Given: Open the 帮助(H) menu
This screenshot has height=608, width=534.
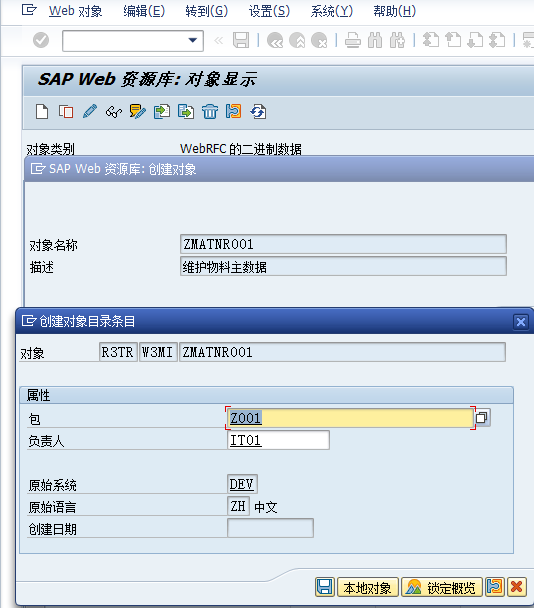Looking at the screenshot, I should [x=394, y=11].
